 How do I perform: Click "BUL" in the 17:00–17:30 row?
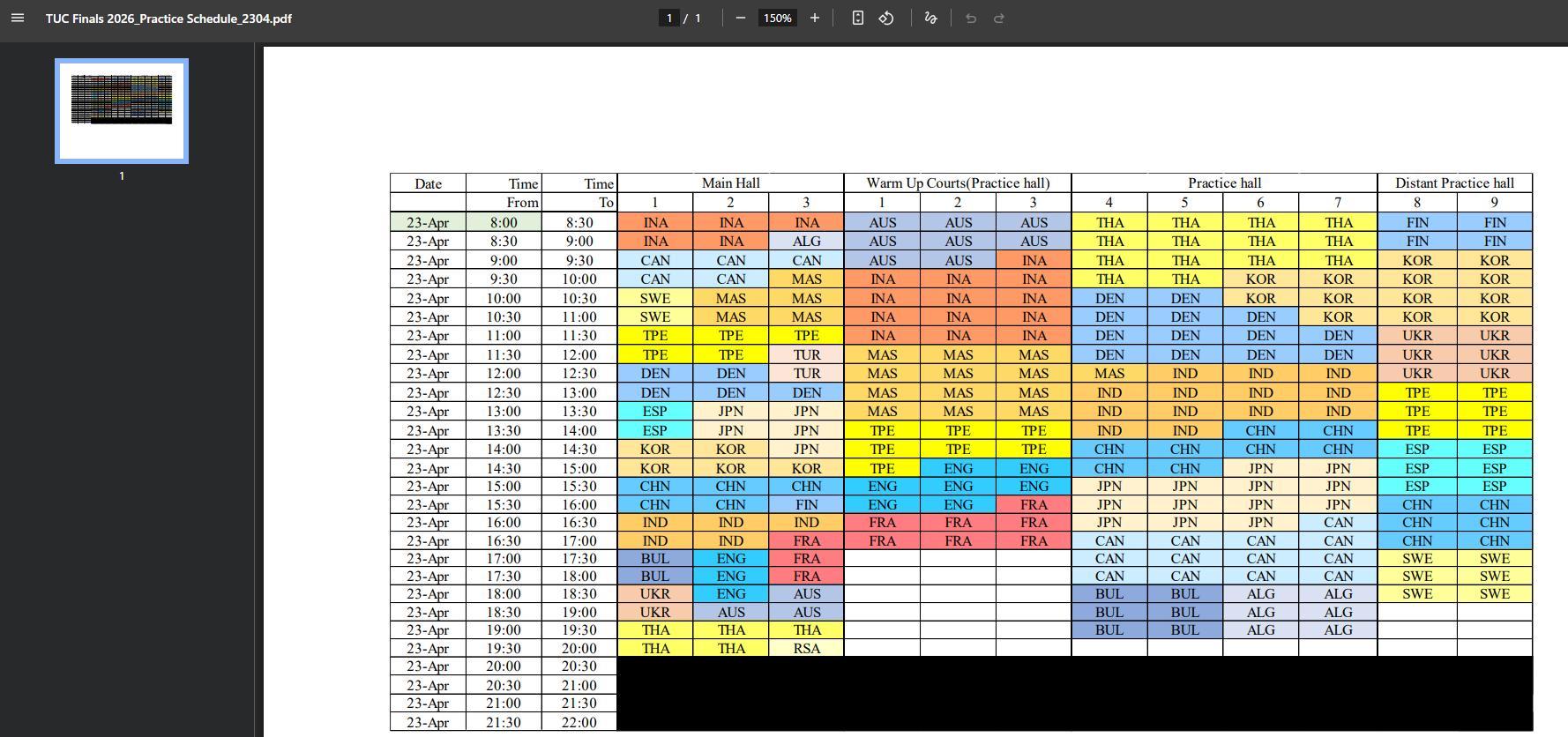coord(655,558)
